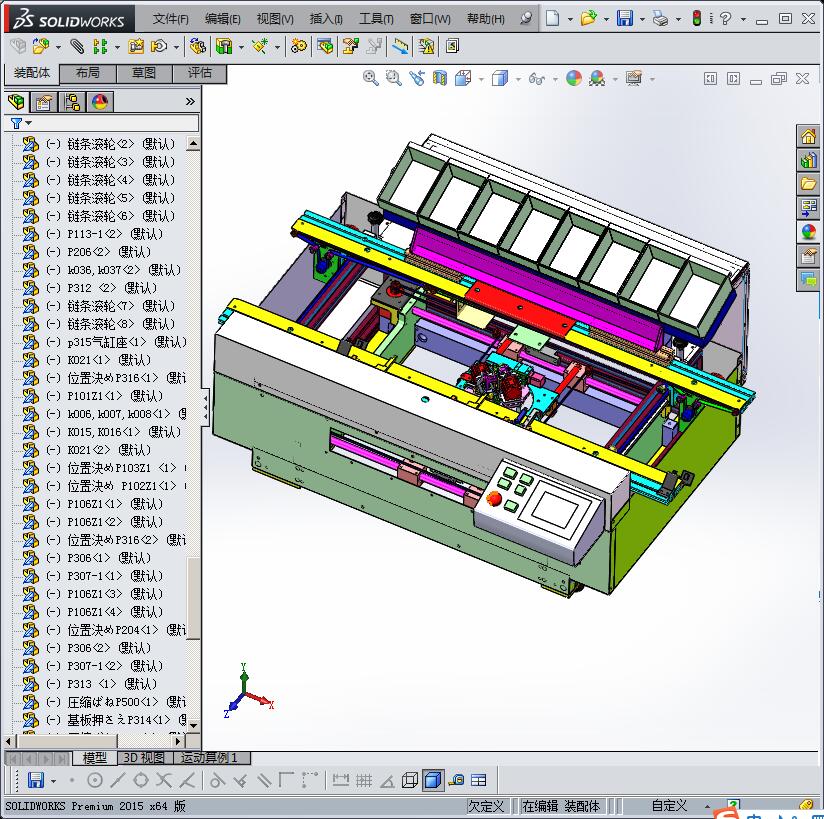Click the Reference Geometry icon
The width and height of the screenshot is (824, 819).
coord(260,46)
